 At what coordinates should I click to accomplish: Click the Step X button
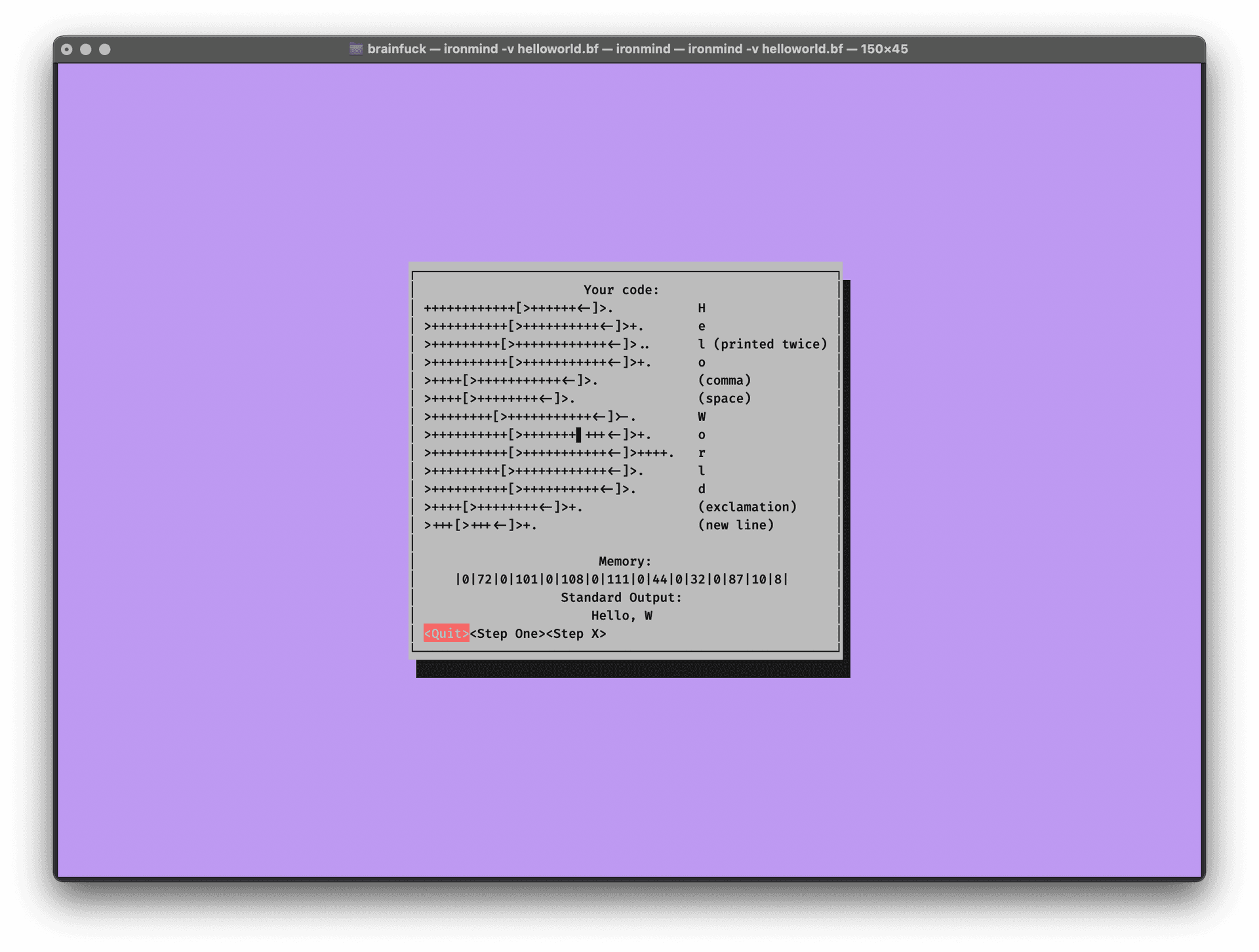pyautogui.click(x=576, y=633)
